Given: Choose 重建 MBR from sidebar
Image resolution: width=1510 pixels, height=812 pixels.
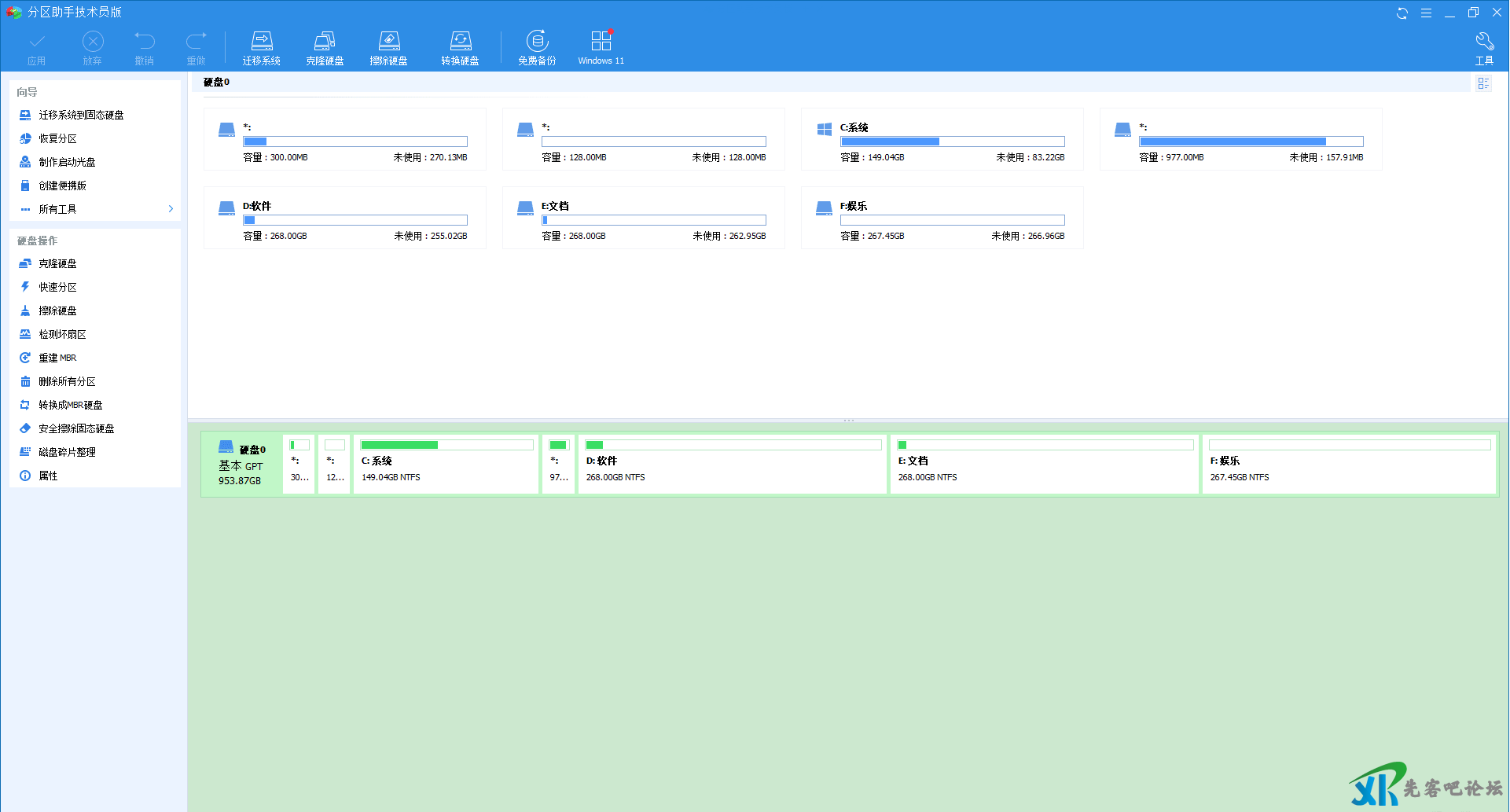Looking at the screenshot, I should tap(57, 358).
